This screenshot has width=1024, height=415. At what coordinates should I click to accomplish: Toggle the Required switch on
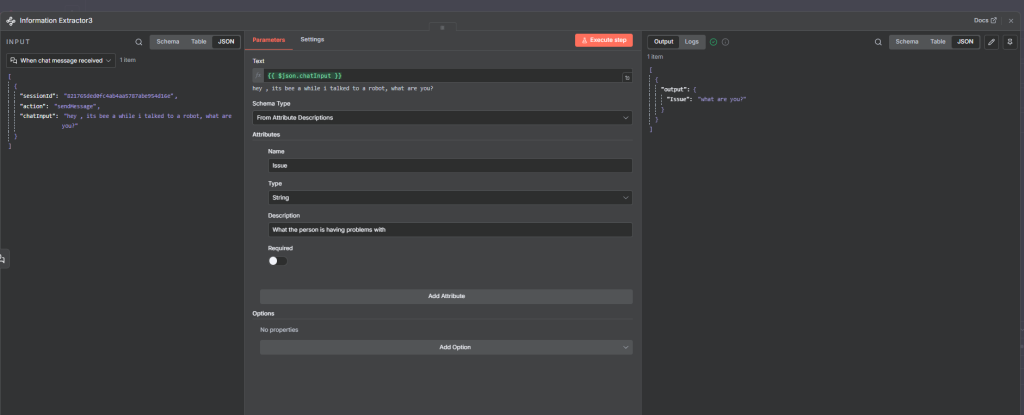click(277, 261)
